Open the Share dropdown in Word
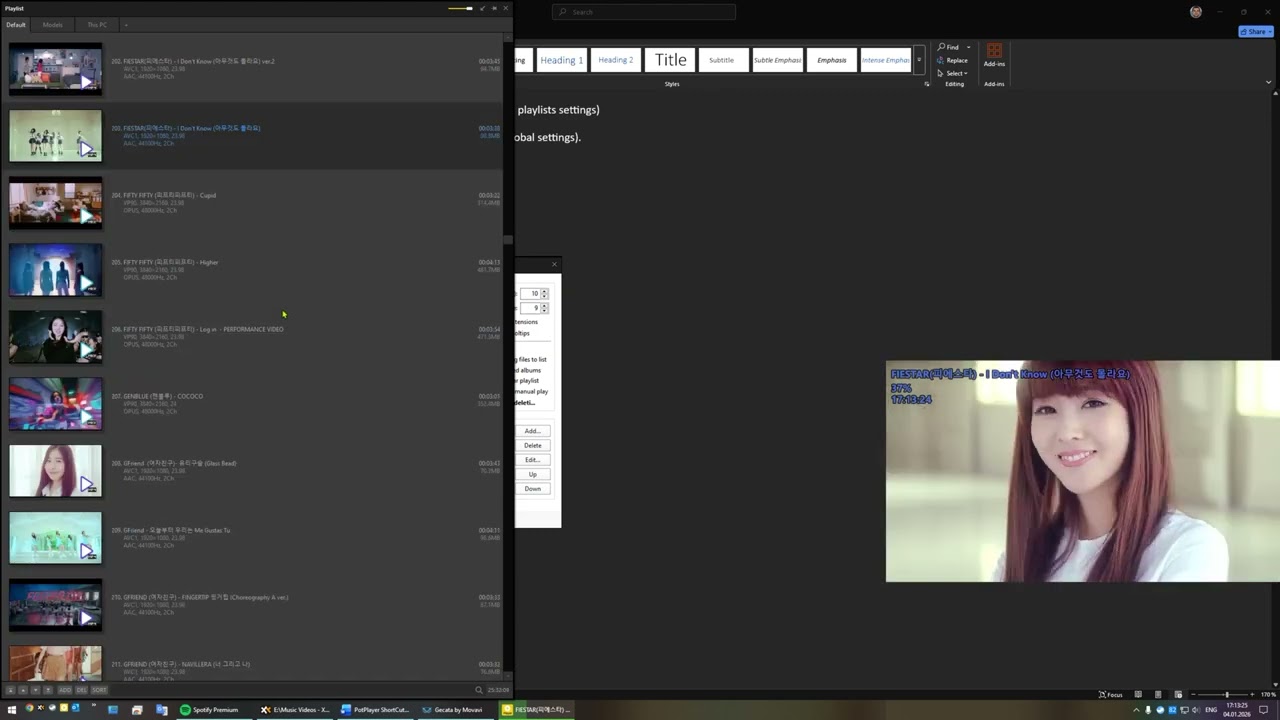The width and height of the screenshot is (1280, 720). coord(1255,32)
